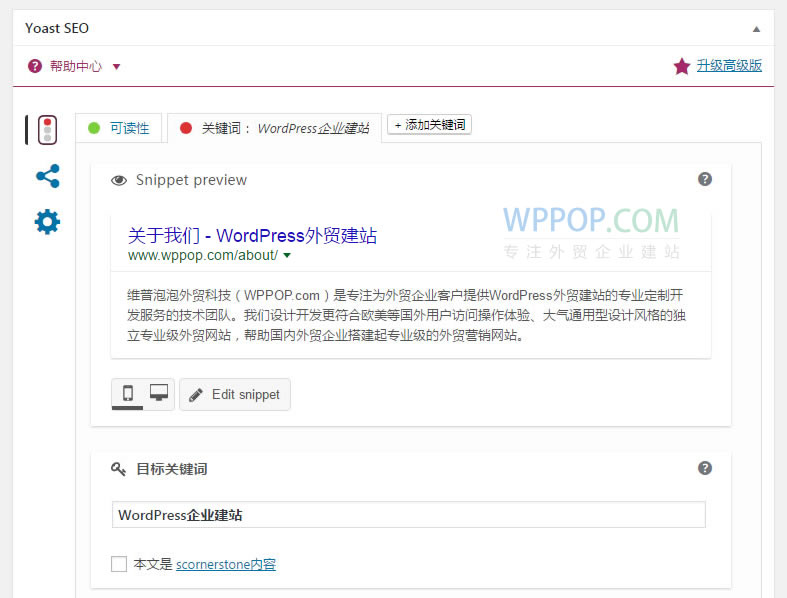This screenshot has width=787, height=598.
Task: Switch to mobile preview mode
Action: (x=128, y=393)
